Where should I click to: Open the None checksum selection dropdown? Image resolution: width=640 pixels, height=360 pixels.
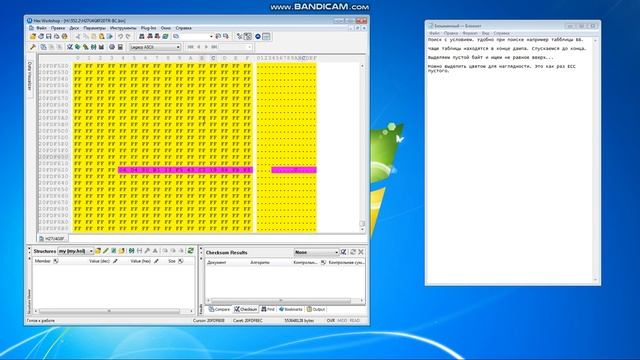316,252
